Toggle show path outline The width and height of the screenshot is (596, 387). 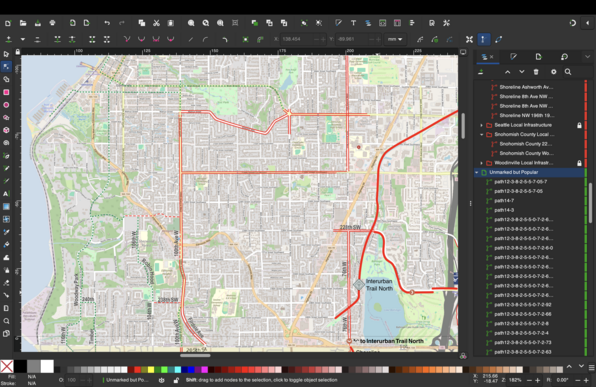(x=498, y=39)
